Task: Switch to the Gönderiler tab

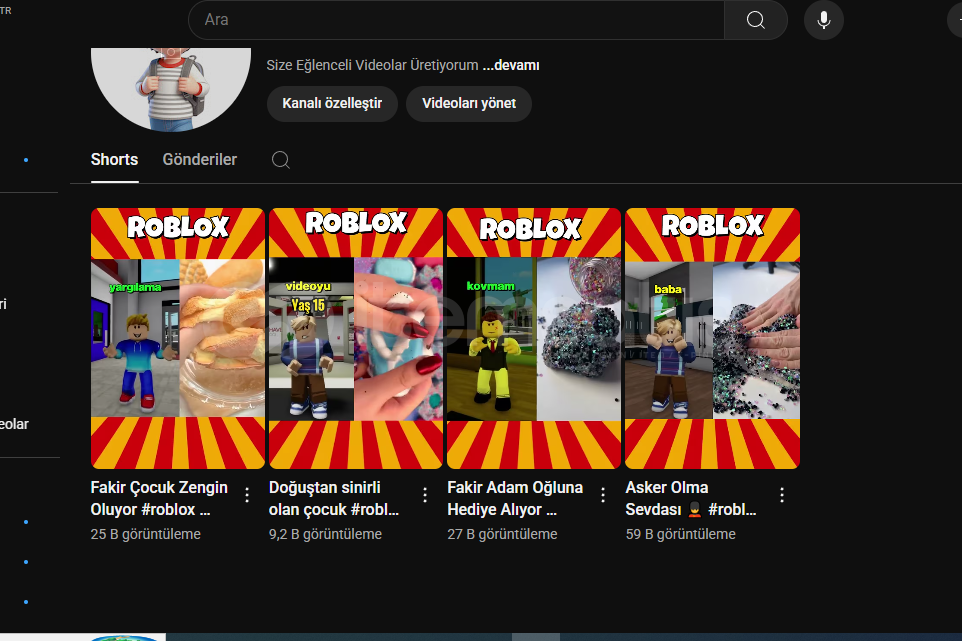Action: pyautogui.click(x=199, y=159)
